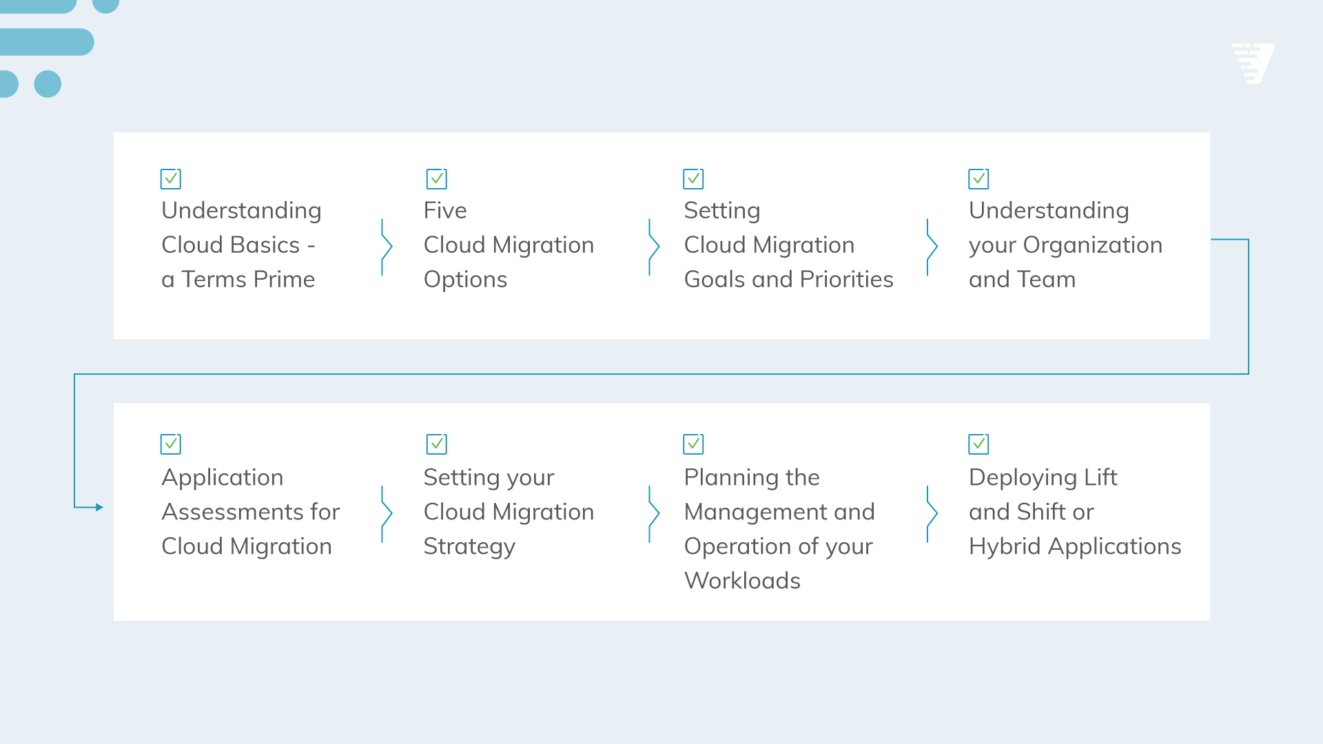
Task: Click the green checkmark icon above Five Cloud Migration Options
Action: tap(436, 178)
